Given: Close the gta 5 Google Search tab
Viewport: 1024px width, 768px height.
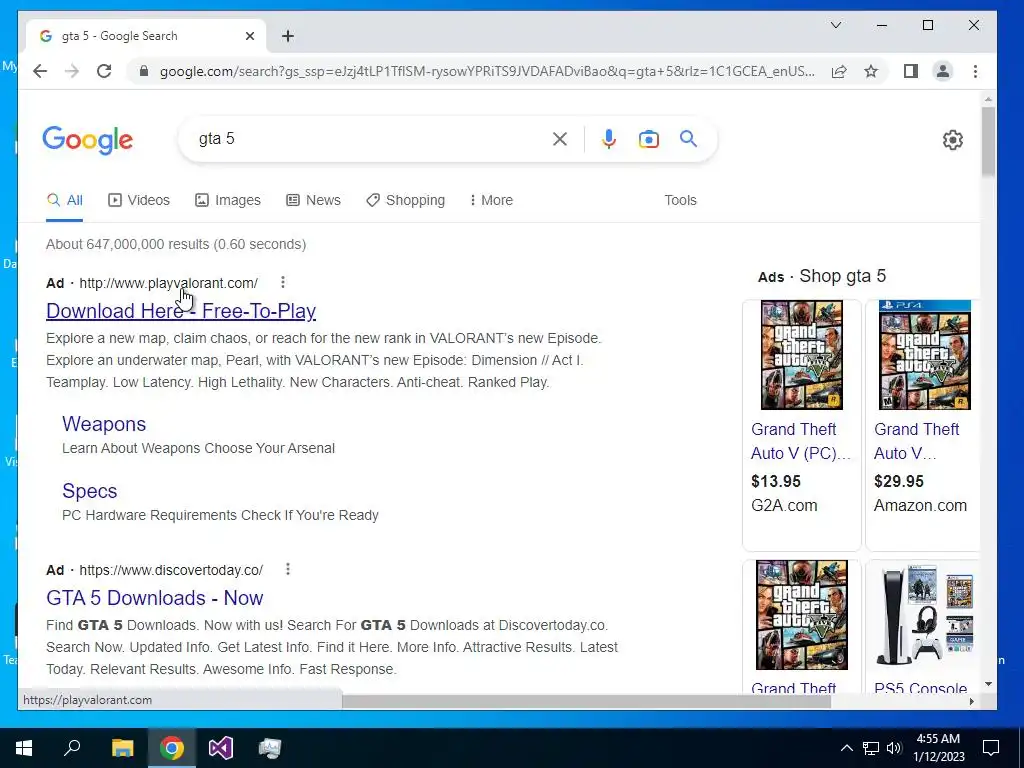Looking at the screenshot, I should tap(249, 36).
